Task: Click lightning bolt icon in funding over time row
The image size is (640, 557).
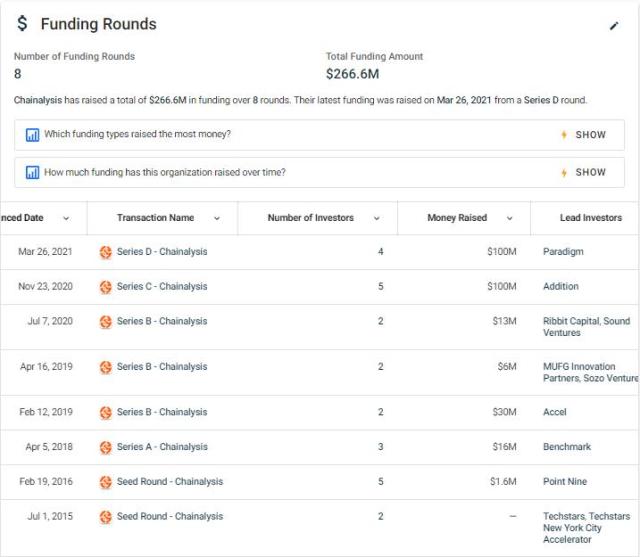Action: coord(564,173)
